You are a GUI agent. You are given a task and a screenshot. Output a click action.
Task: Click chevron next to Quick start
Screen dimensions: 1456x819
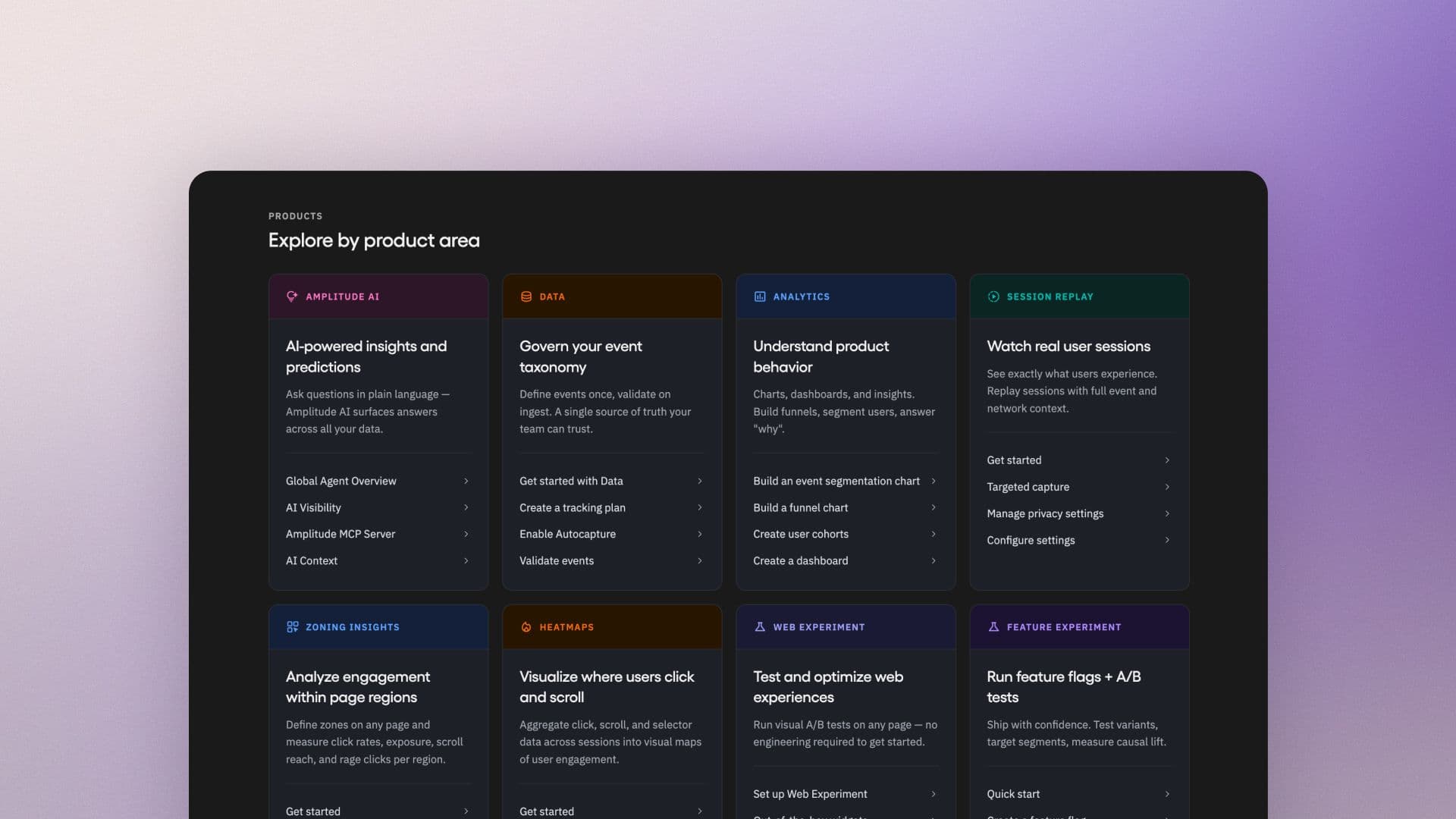1166,794
